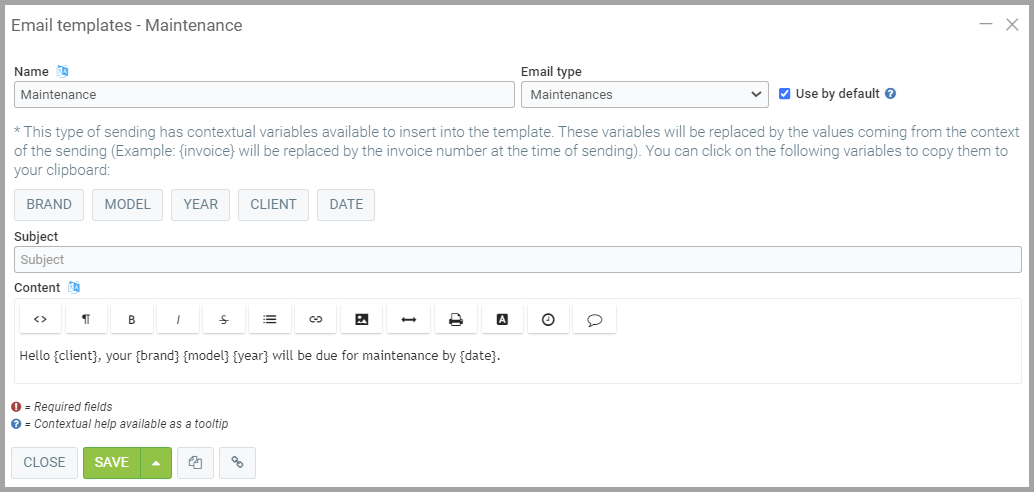
Task: Open the Save button dropdown arrow
Action: pyautogui.click(x=157, y=463)
